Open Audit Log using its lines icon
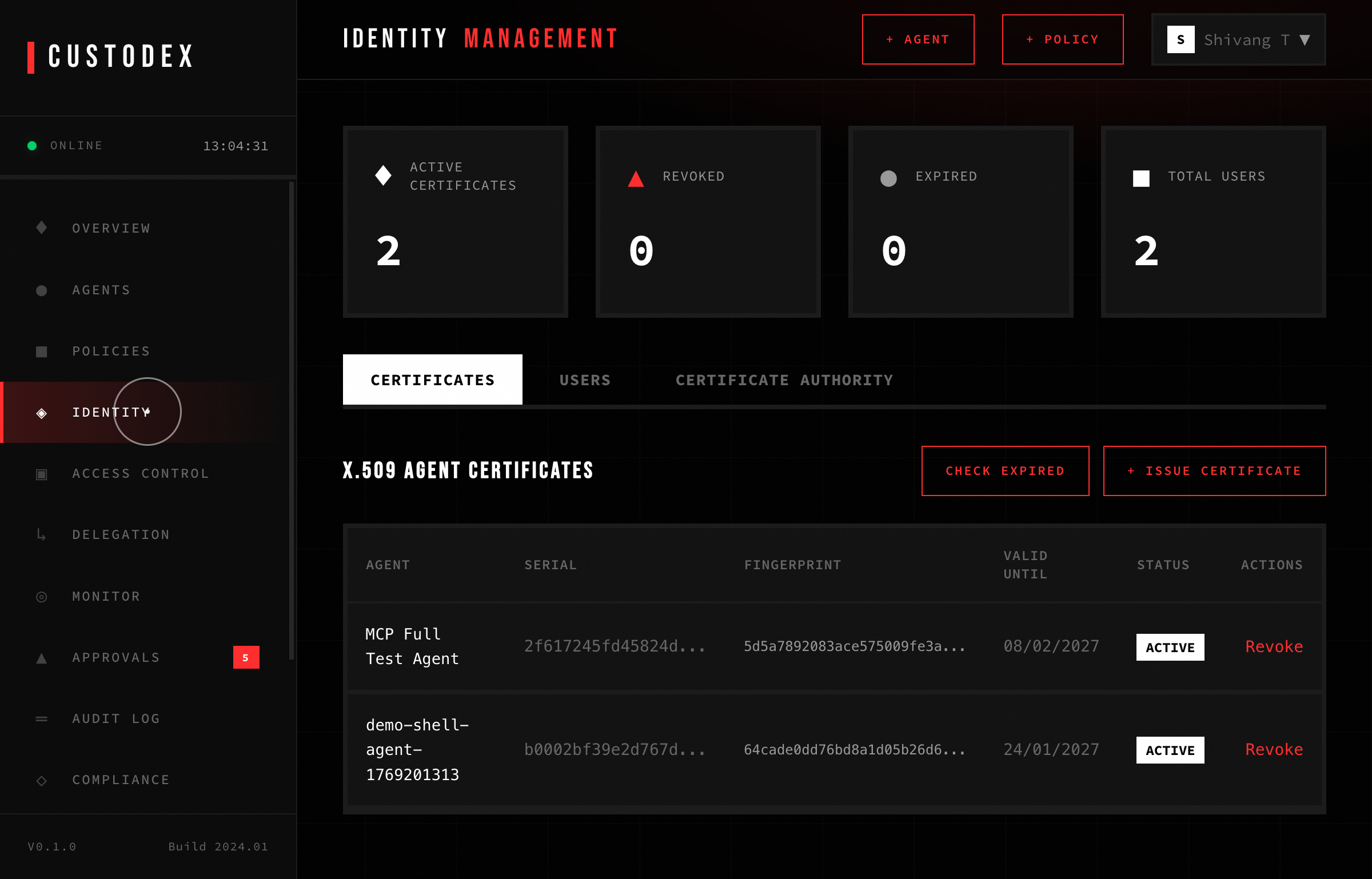The image size is (1372, 879). coord(41,718)
